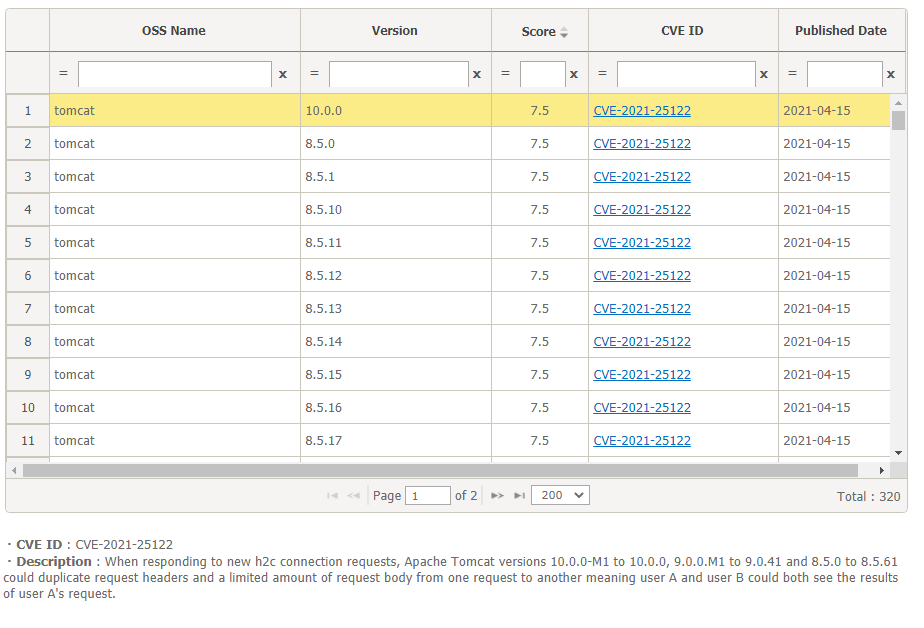Select row number 1 cell
The image size is (924, 628).
point(28,111)
